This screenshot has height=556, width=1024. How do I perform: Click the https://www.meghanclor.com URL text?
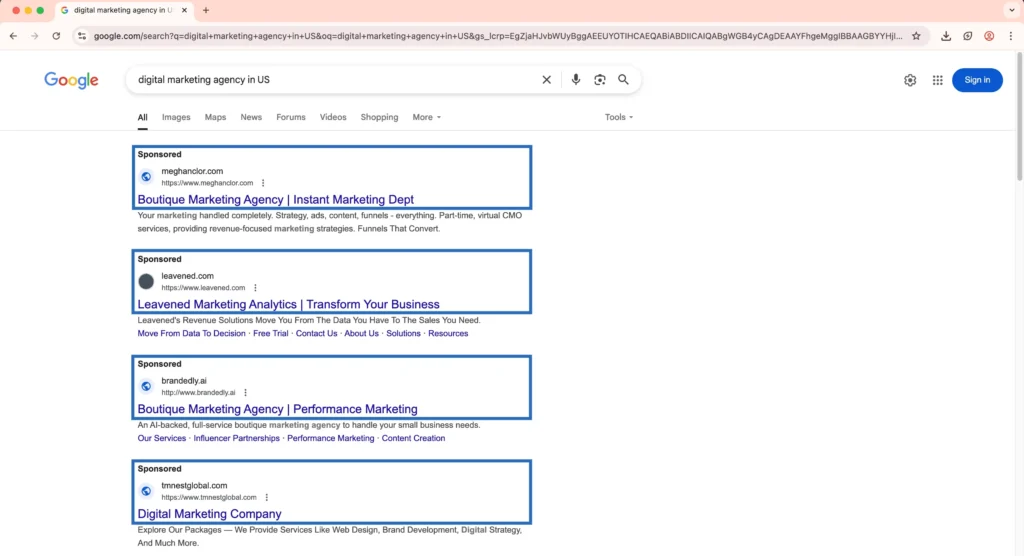click(207, 183)
